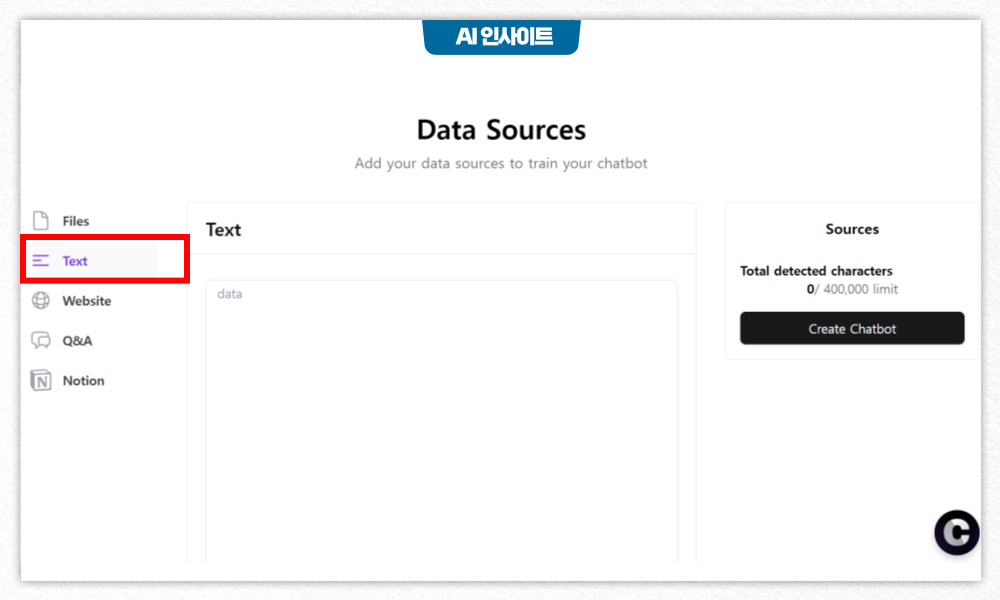Click the Website globe icon
1000x600 pixels.
(x=41, y=300)
